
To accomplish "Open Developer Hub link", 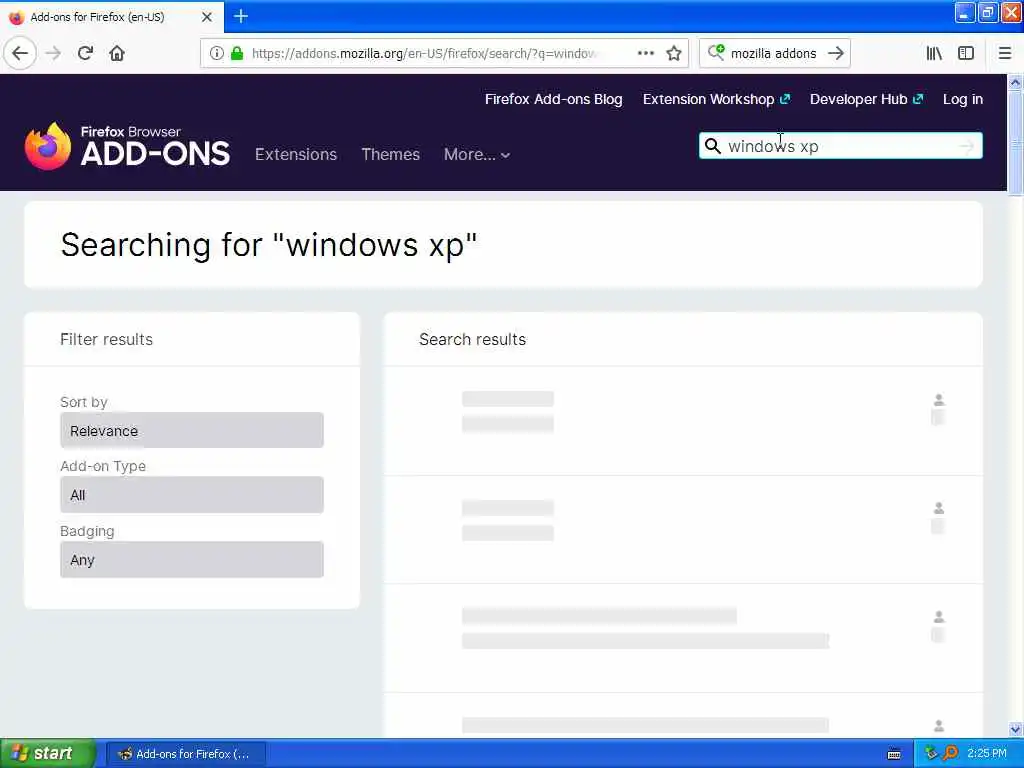I will (867, 99).
